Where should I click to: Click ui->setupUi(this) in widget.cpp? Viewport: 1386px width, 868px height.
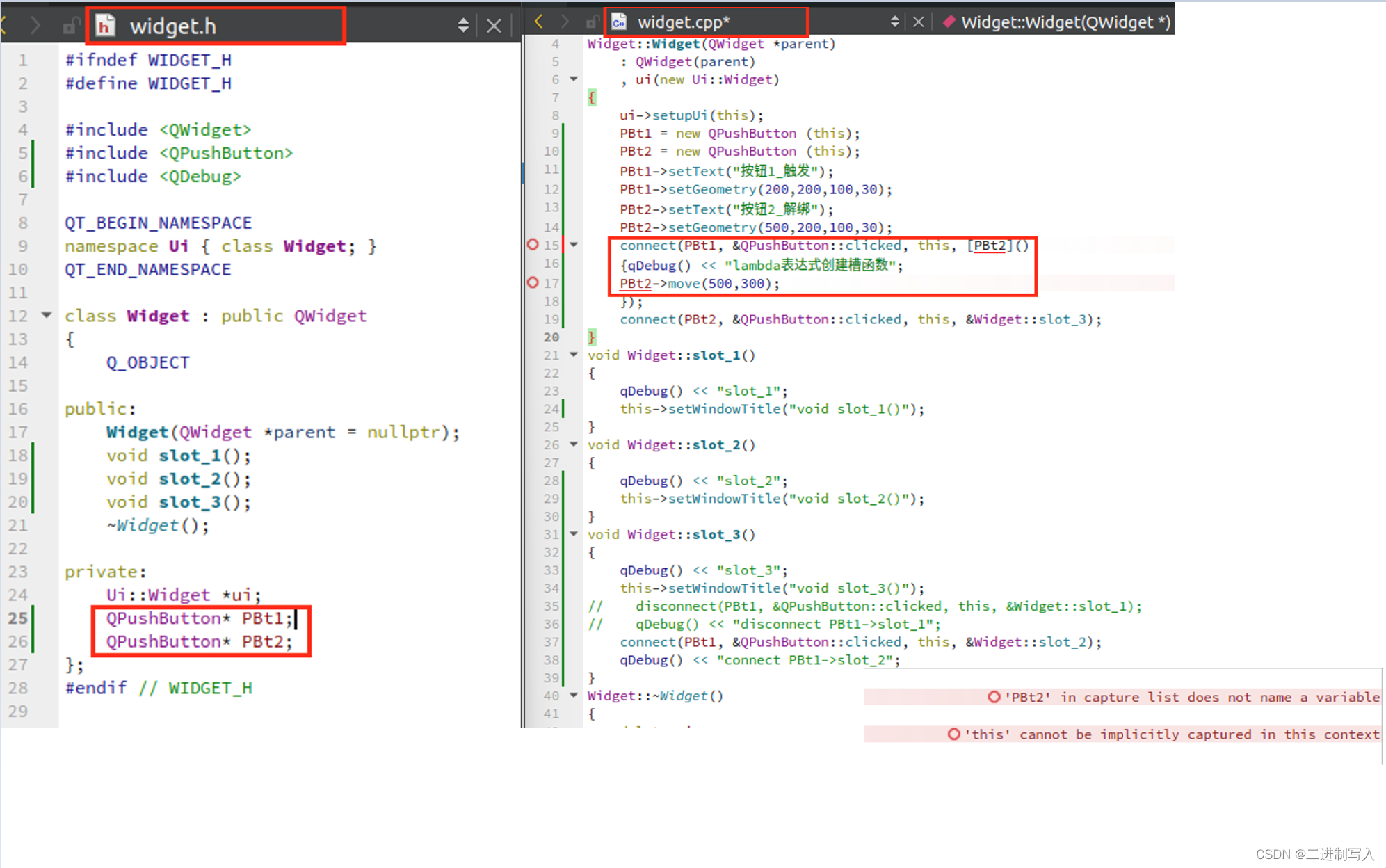[692, 115]
